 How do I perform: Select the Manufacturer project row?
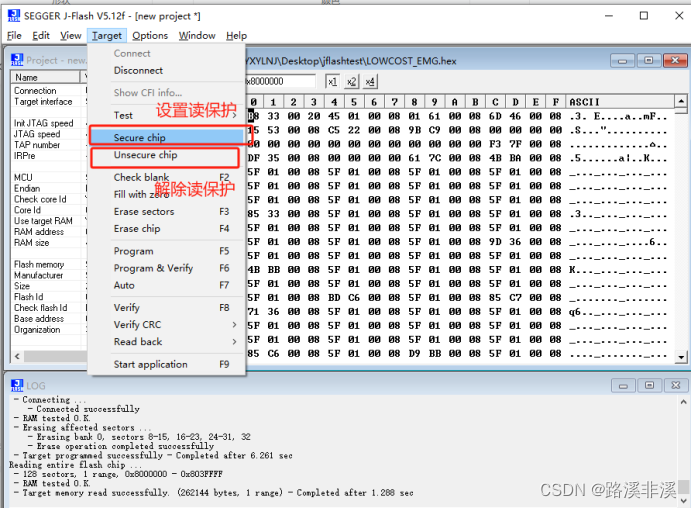[x=49, y=275]
